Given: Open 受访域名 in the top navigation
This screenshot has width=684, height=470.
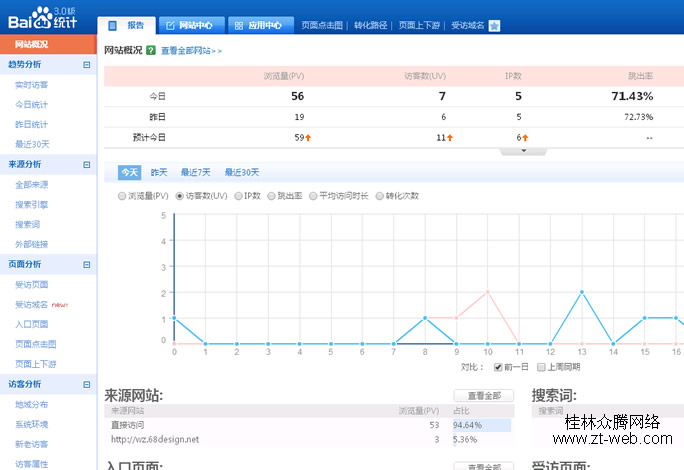Looking at the screenshot, I should pyautogui.click(x=467, y=25).
